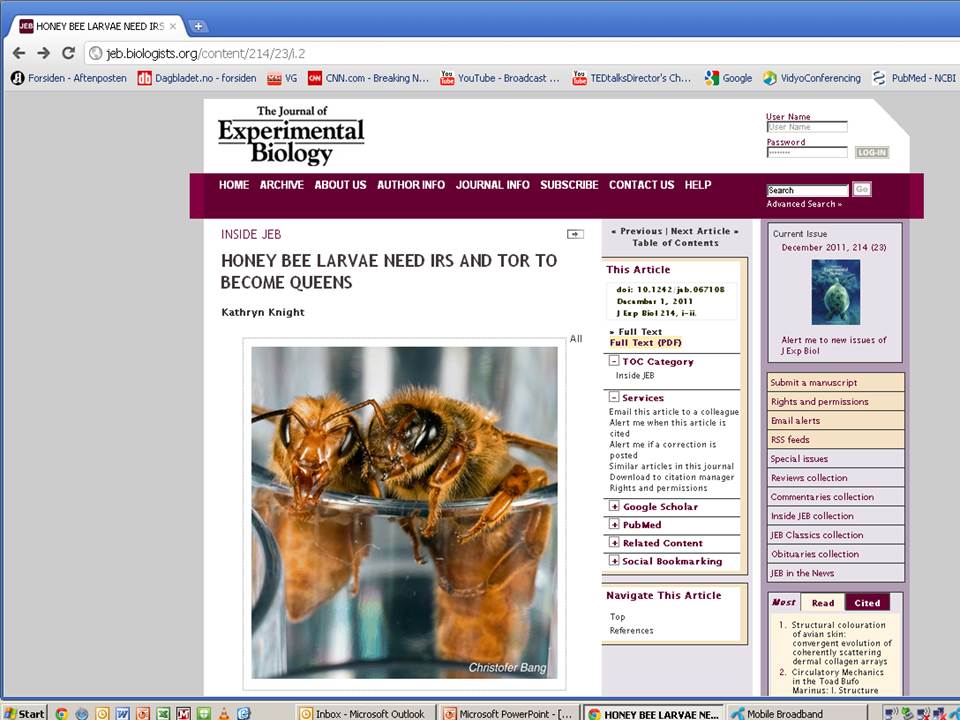Open the Full Text (PDF) link
This screenshot has height=720, width=960.
coord(645,343)
